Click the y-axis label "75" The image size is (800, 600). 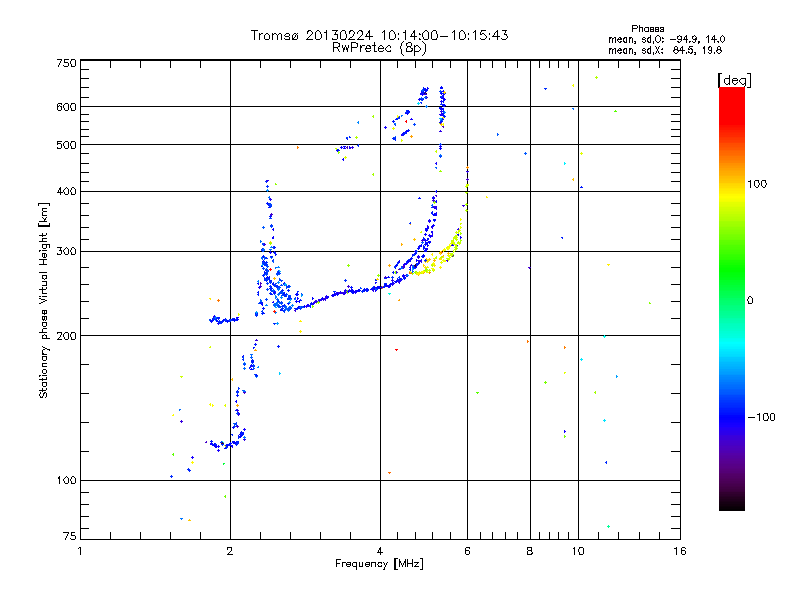click(70, 536)
